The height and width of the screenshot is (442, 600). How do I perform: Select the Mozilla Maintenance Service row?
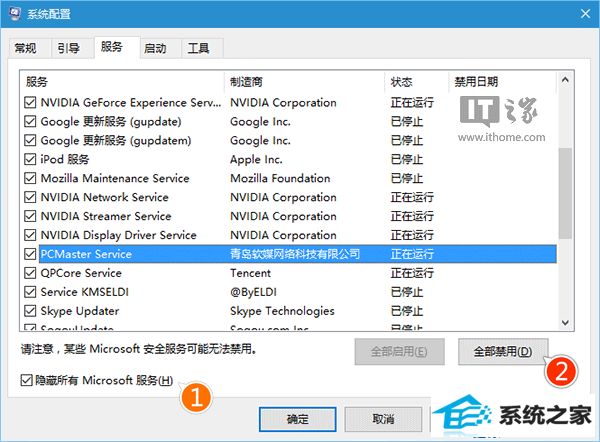click(x=289, y=178)
